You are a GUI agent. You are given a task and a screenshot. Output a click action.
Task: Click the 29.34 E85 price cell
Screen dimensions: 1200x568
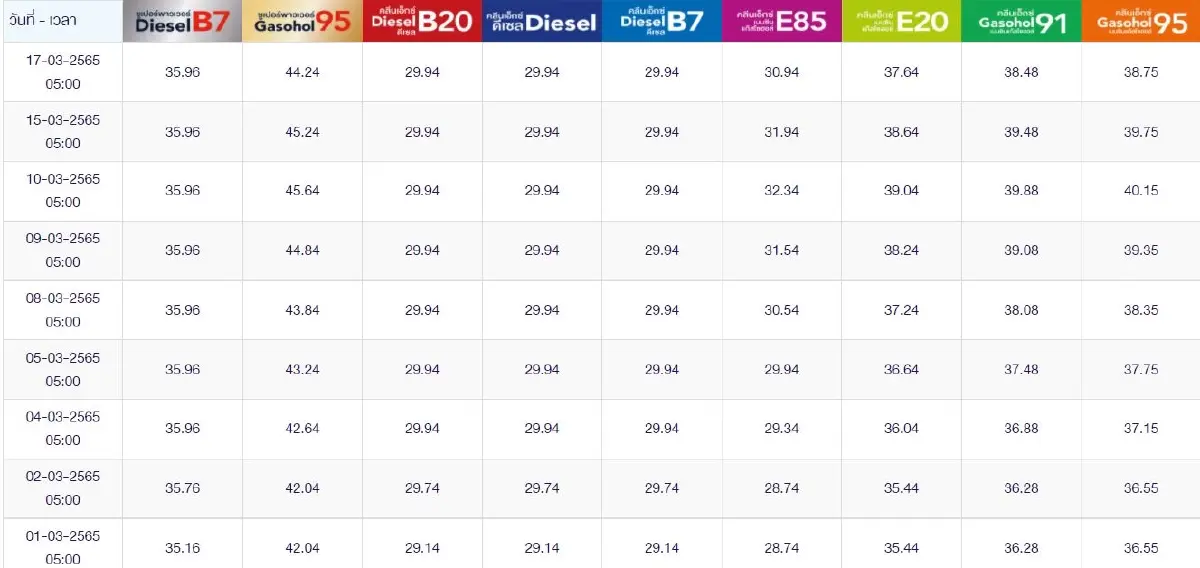point(782,428)
